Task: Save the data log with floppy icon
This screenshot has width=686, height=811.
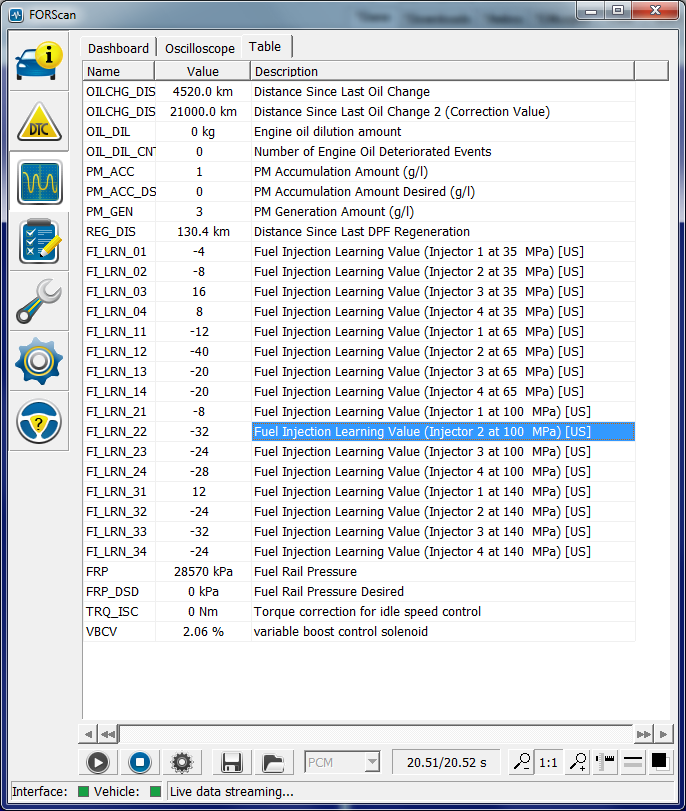Action: (x=232, y=763)
